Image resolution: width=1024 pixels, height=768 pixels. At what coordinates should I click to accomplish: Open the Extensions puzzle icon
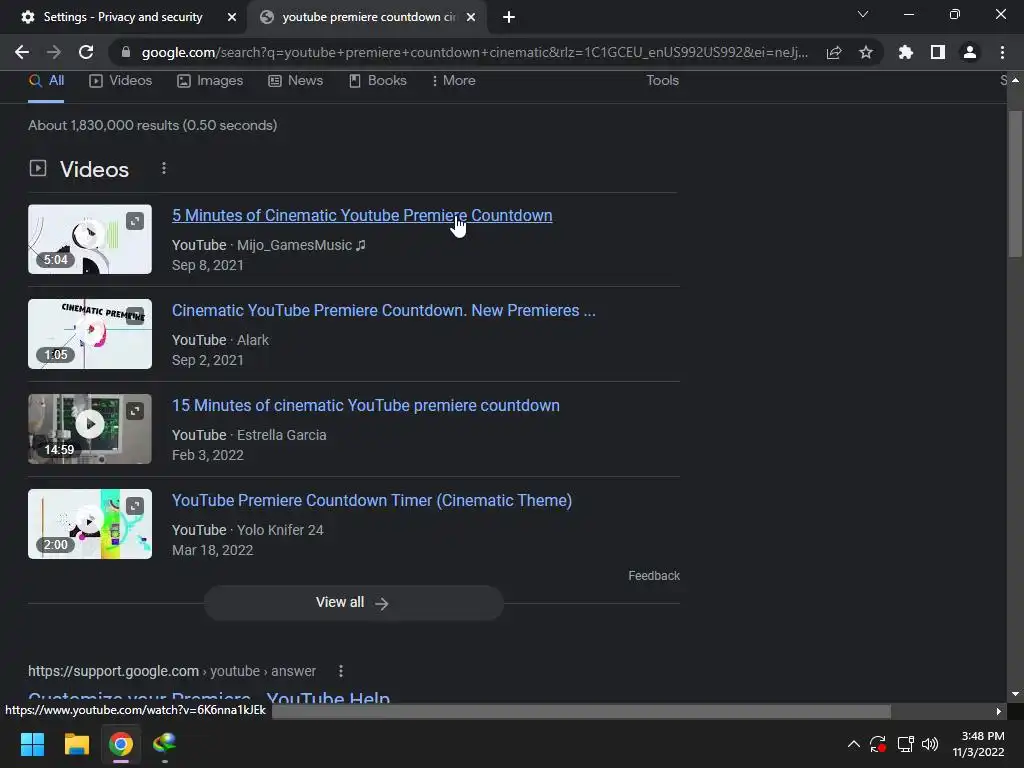(x=906, y=52)
